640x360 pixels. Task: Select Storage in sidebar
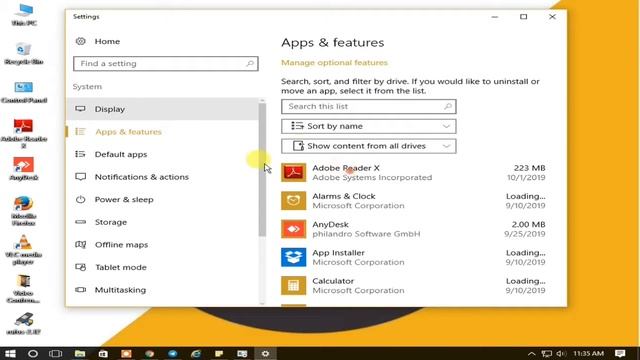coord(162,222)
